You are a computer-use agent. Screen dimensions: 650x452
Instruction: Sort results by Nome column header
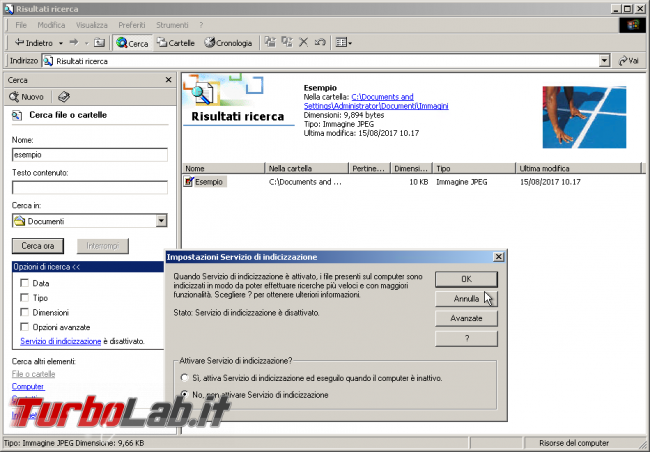(223, 168)
